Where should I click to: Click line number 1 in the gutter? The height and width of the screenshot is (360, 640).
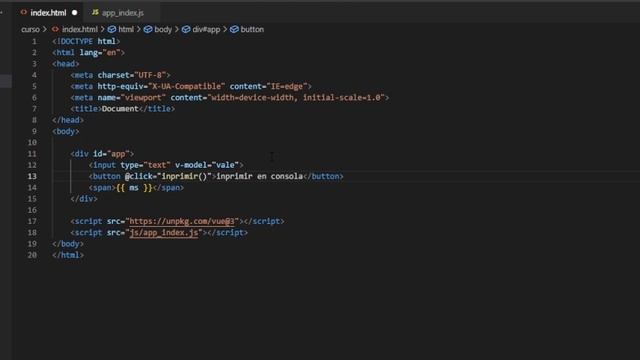click(34, 42)
